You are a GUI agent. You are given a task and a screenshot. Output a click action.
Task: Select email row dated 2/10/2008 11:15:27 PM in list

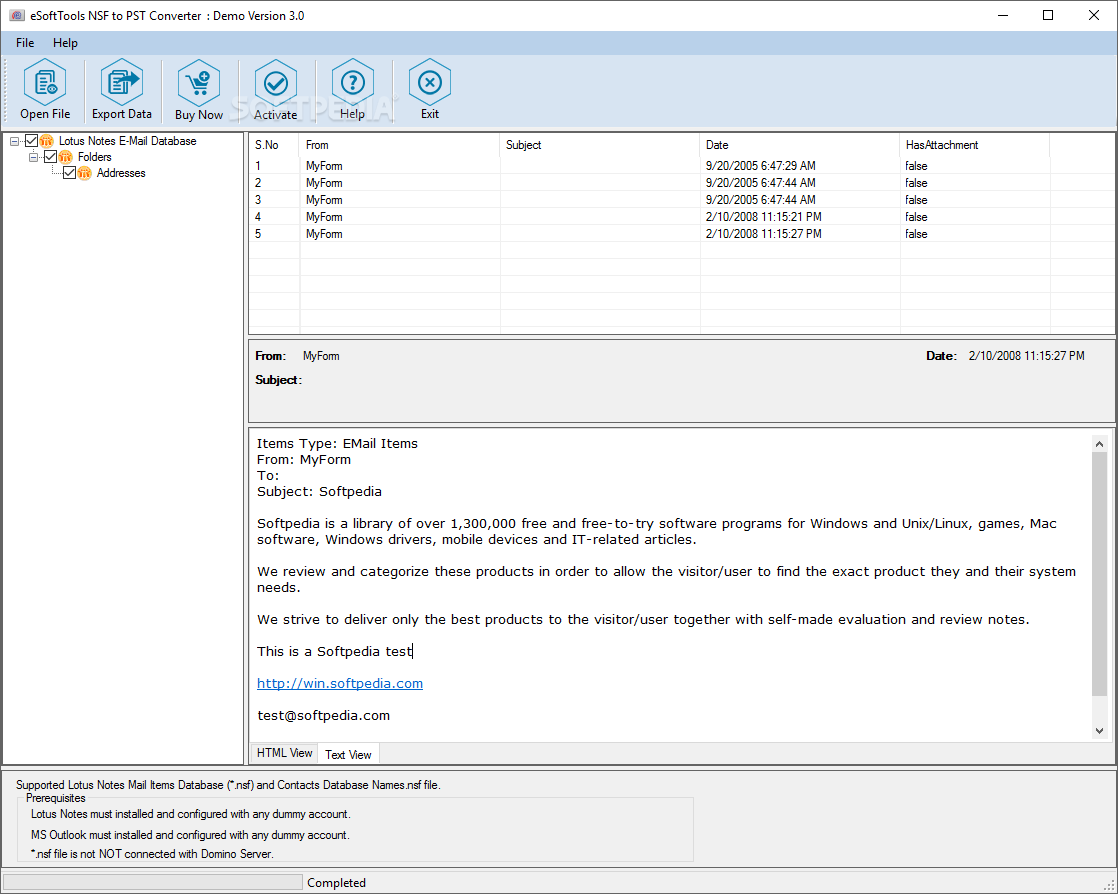[x=681, y=234]
